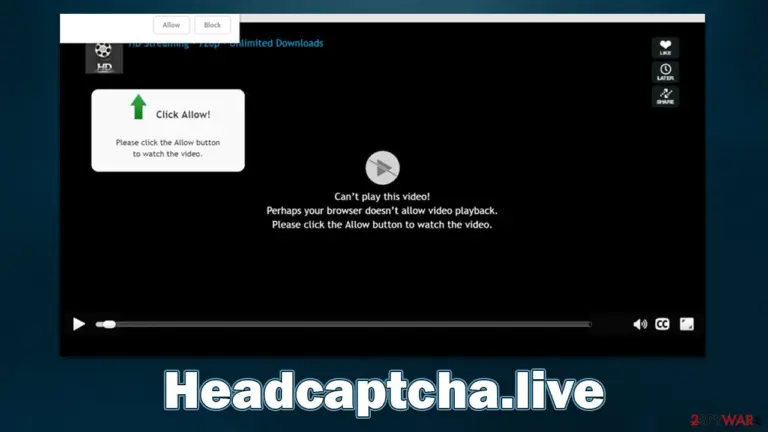
Task: Click the green up arrow icon
Action: pos(139,107)
